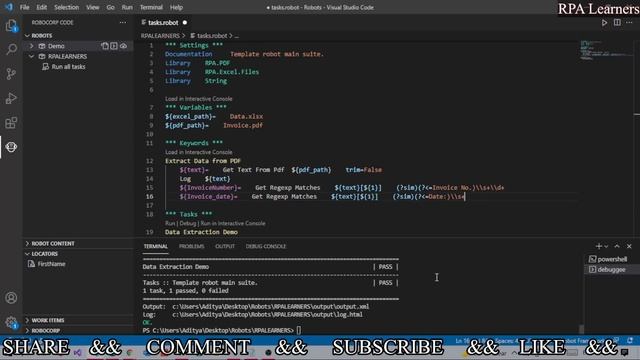Open the Go menu
This screenshot has height=360, width=640.
coord(110,7)
